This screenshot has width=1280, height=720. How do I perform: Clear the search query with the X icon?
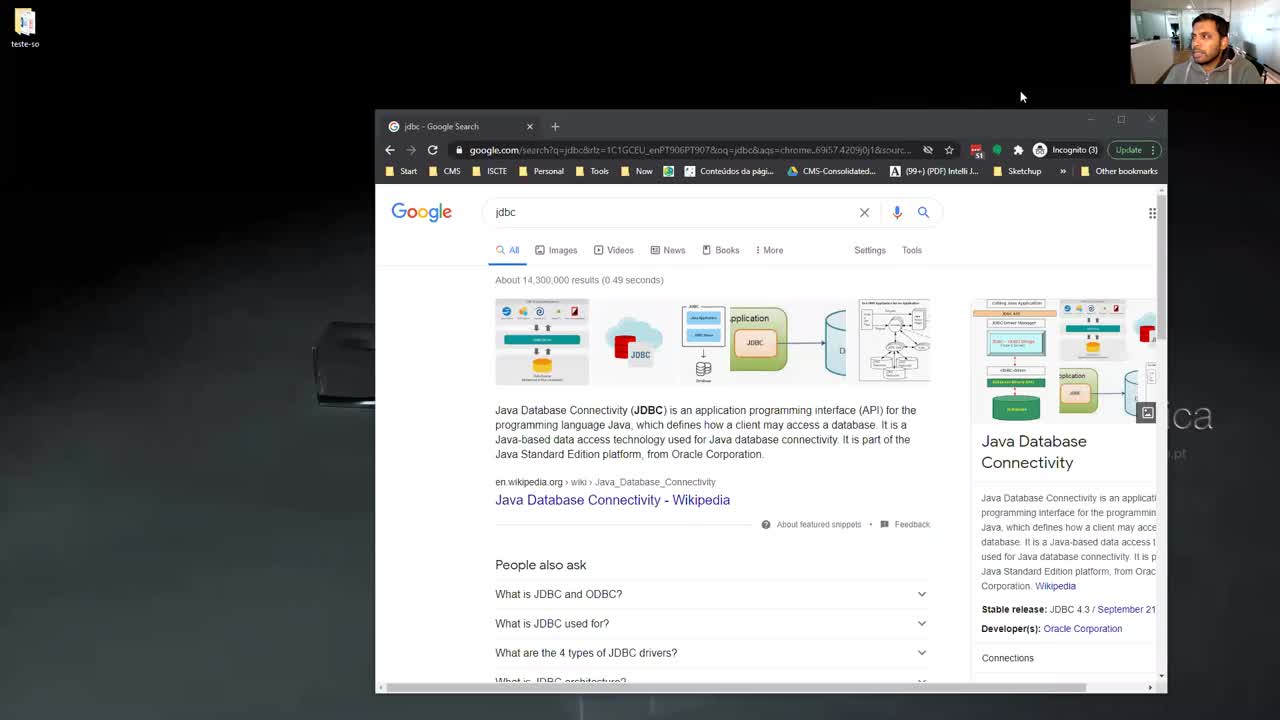(864, 212)
